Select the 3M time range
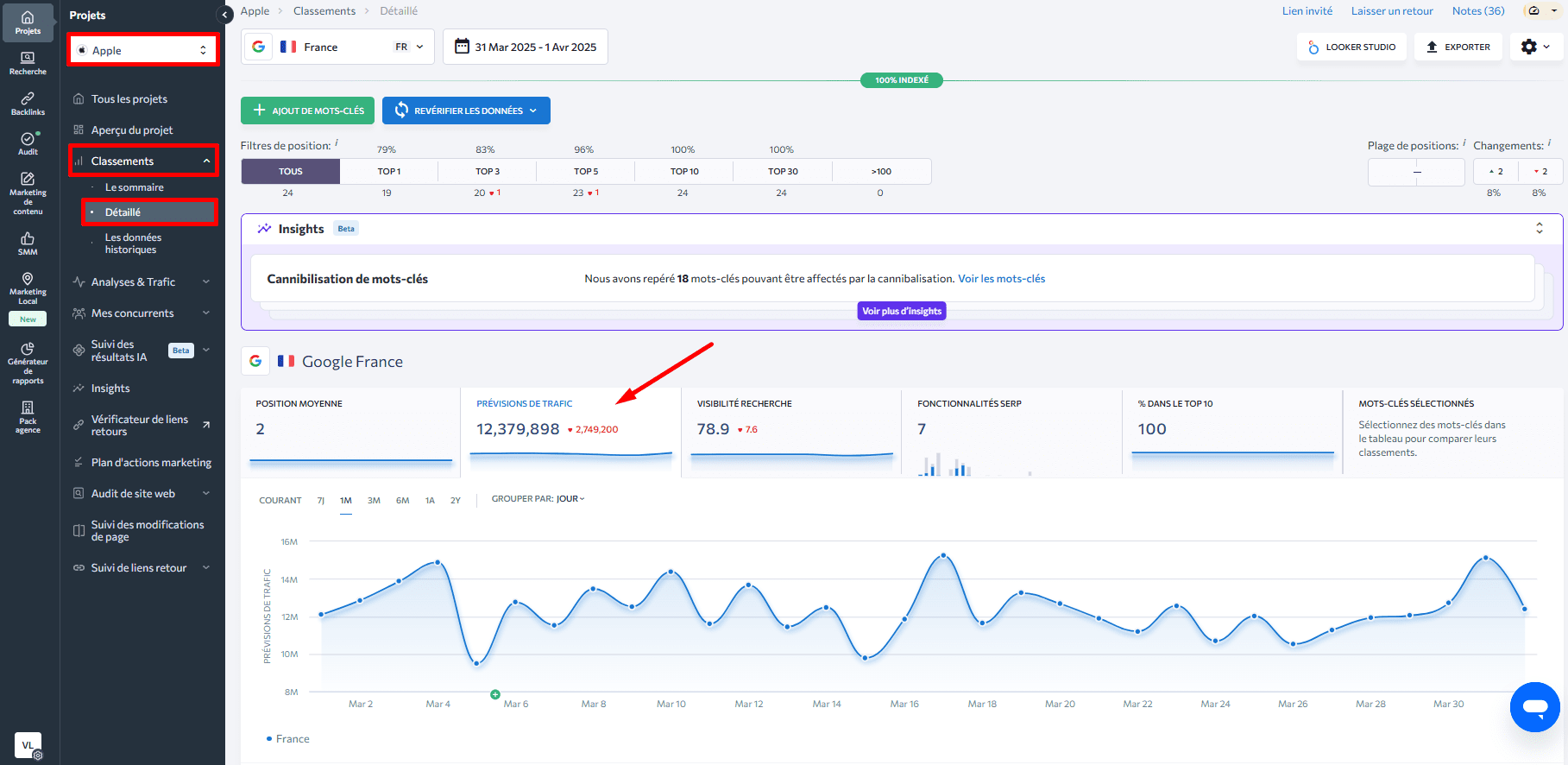The height and width of the screenshot is (765, 1568). pos(374,500)
